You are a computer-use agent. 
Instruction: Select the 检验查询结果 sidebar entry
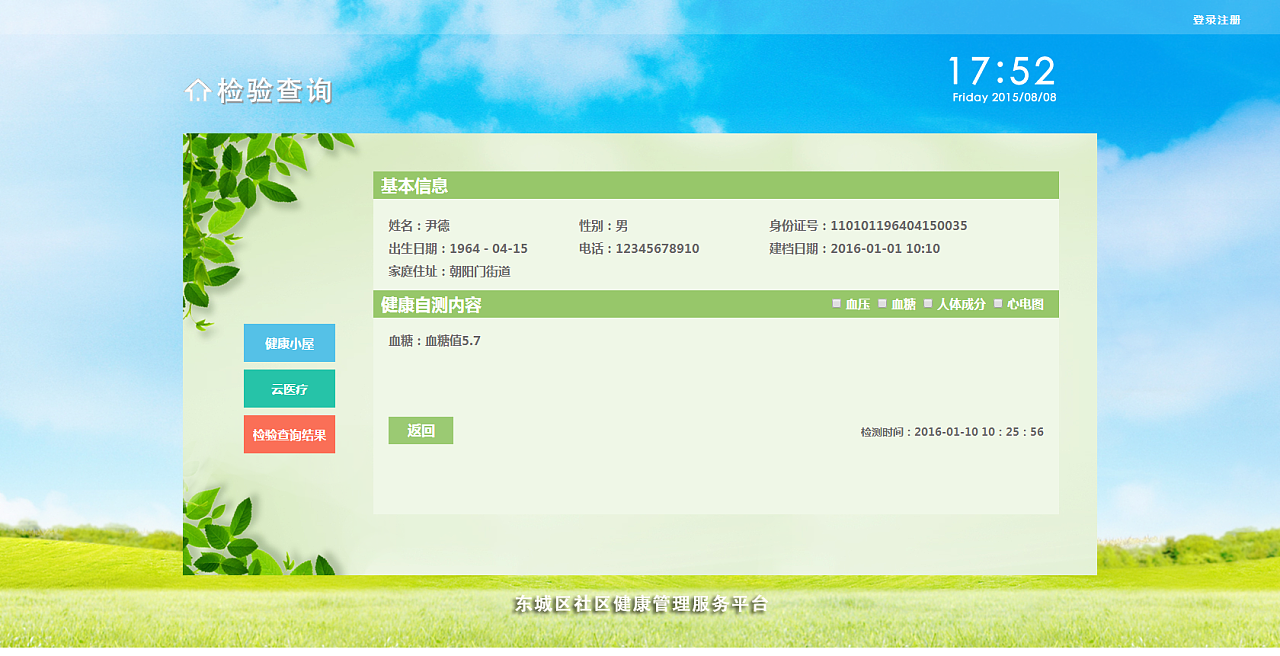(289, 434)
